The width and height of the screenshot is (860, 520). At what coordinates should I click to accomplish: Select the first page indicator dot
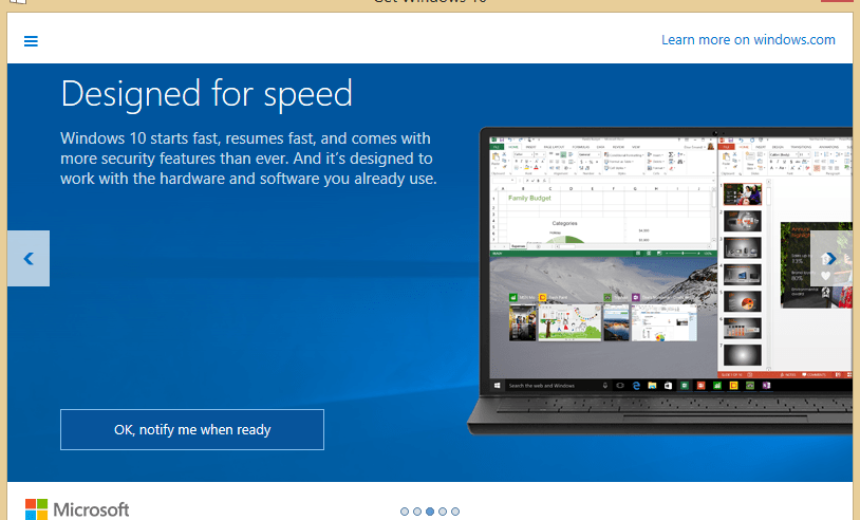(x=405, y=511)
